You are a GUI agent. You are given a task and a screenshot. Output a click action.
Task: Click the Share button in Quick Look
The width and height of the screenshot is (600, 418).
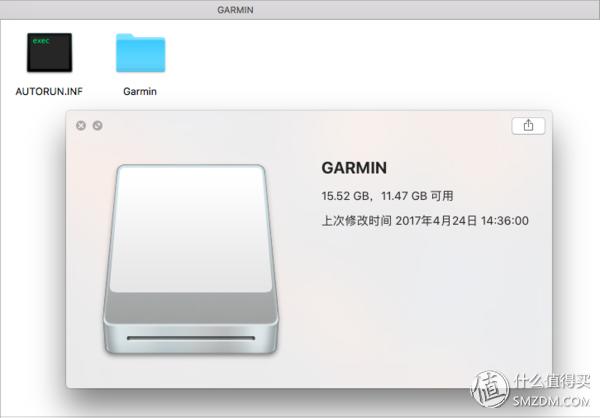528,126
